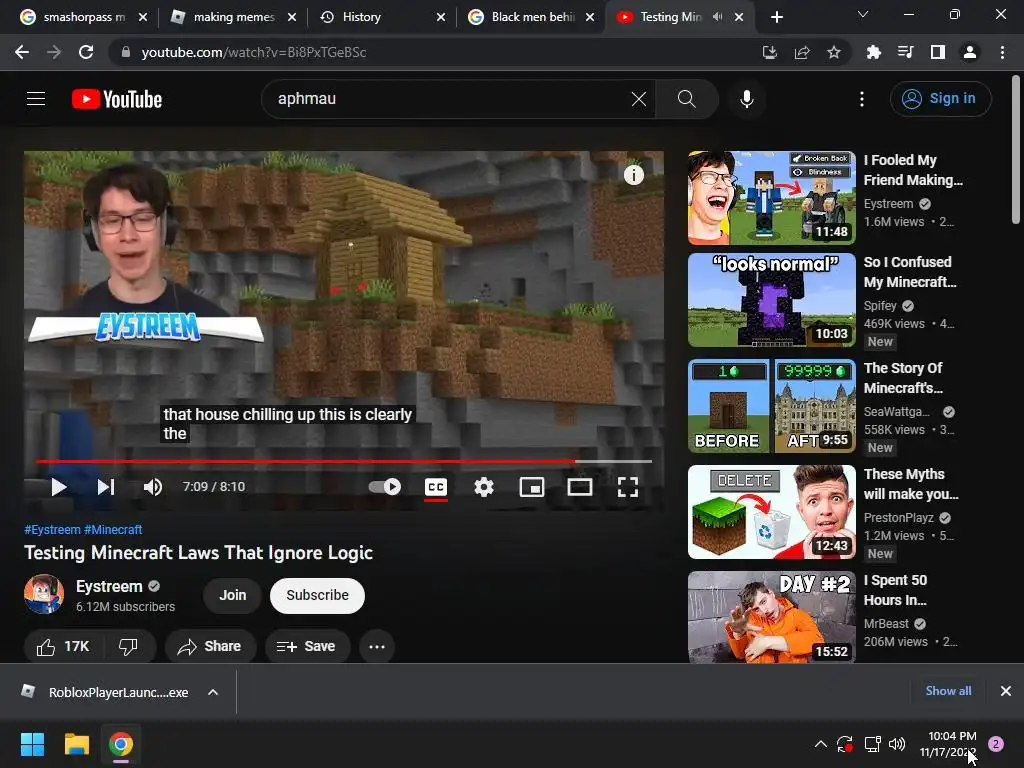Open Eystreem channel avatar
This screenshot has height=768, width=1024.
click(44, 594)
